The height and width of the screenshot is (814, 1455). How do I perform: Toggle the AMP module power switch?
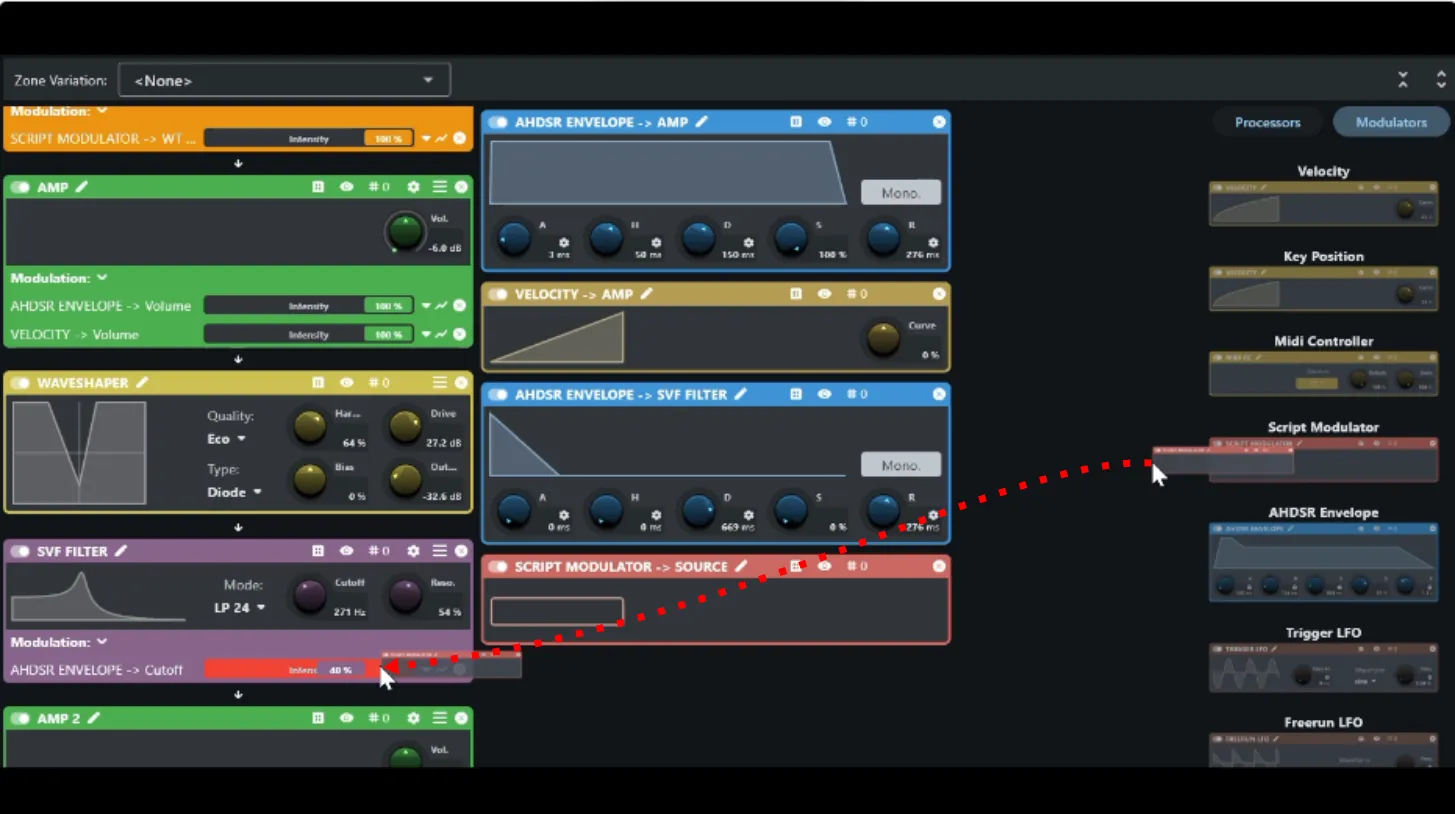(x=20, y=187)
